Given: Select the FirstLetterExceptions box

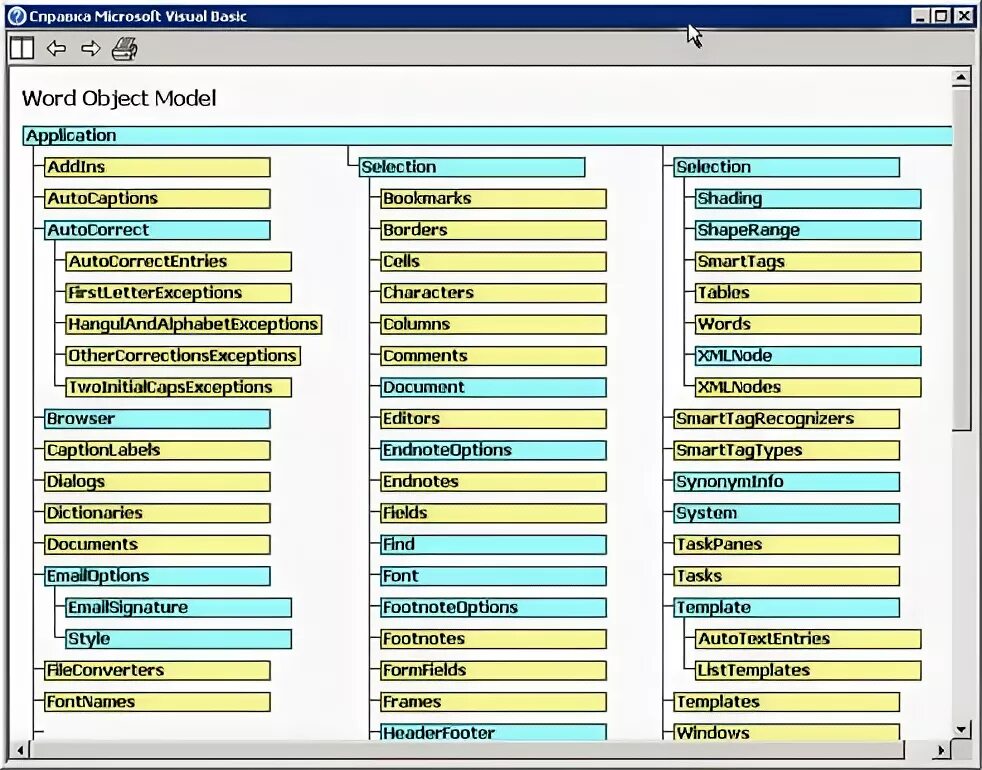Looking at the screenshot, I should (178, 293).
